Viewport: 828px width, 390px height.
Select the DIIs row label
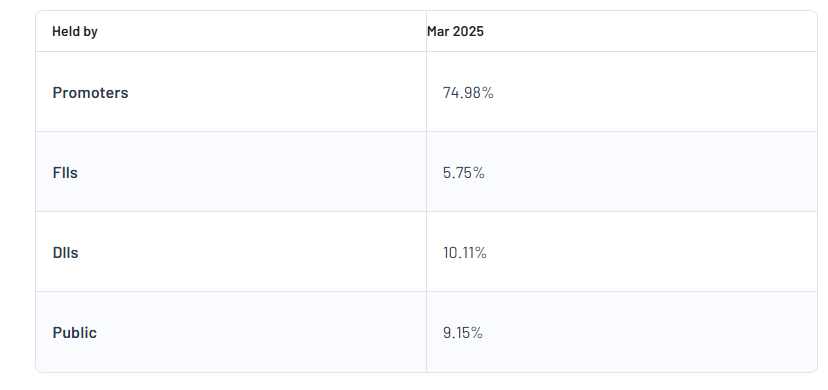click(x=65, y=253)
